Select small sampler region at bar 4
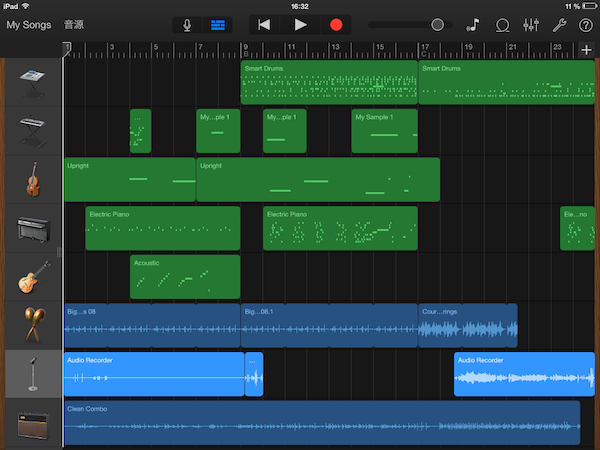 [x=140, y=131]
